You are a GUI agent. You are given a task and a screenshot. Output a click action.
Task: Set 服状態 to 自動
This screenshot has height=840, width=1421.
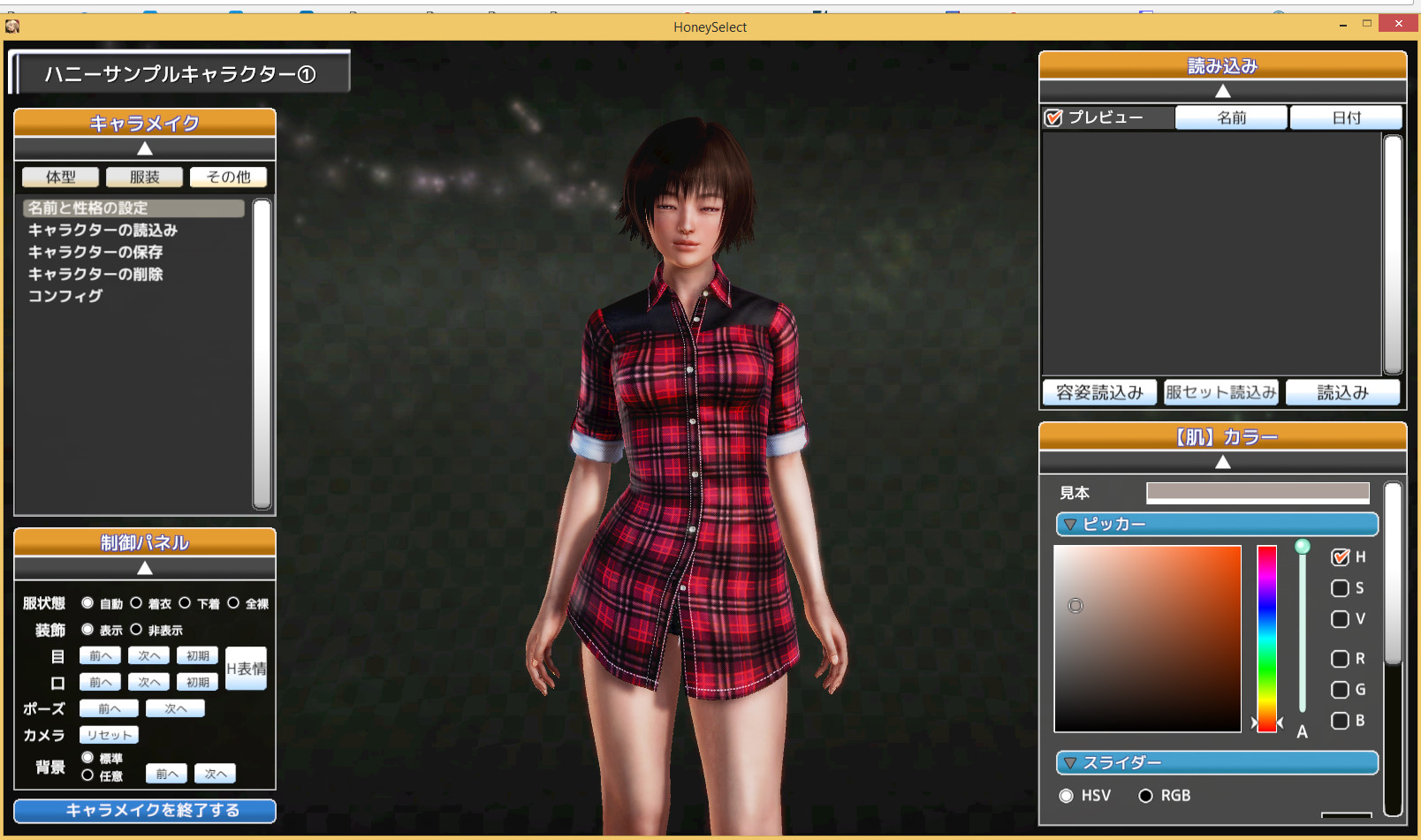87,603
